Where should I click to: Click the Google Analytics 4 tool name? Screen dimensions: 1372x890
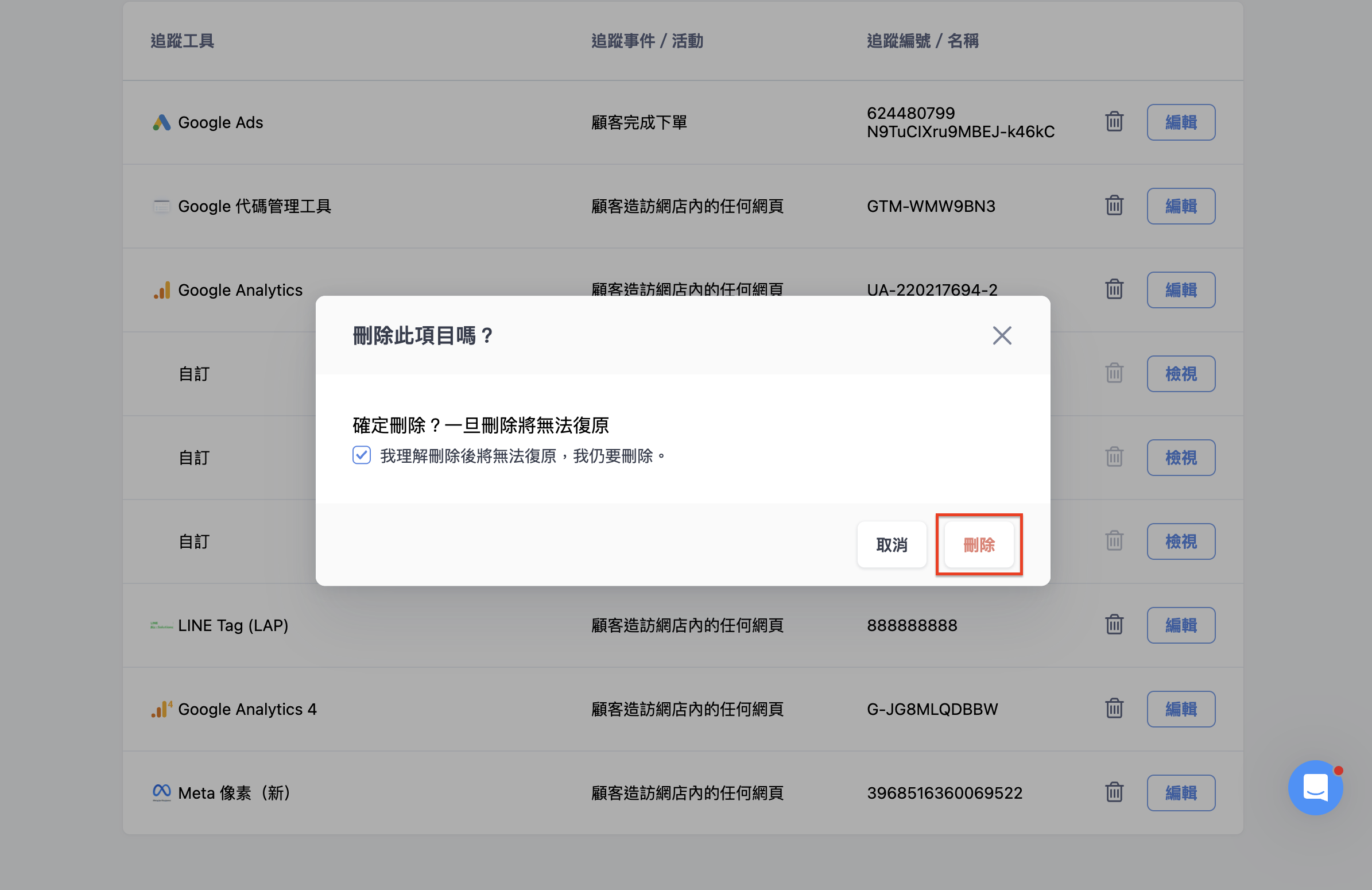(x=247, y=709)
